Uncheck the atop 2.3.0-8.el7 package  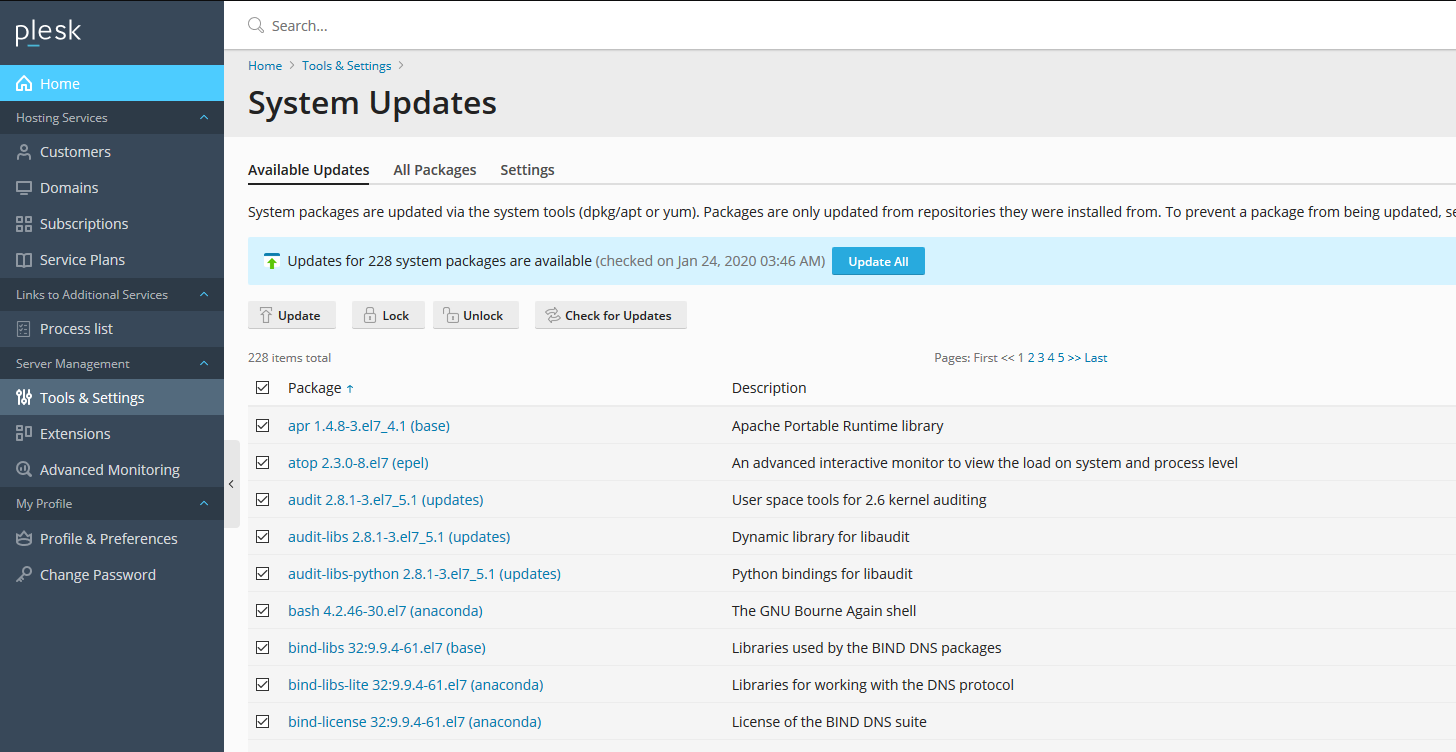tap(263, 463)
